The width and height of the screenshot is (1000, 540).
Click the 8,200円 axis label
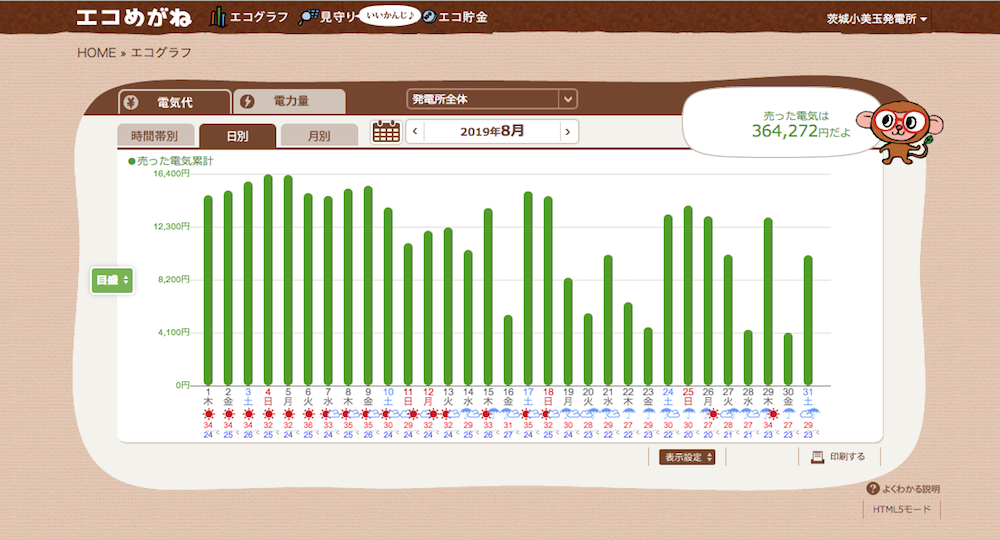tap(173, 279)
